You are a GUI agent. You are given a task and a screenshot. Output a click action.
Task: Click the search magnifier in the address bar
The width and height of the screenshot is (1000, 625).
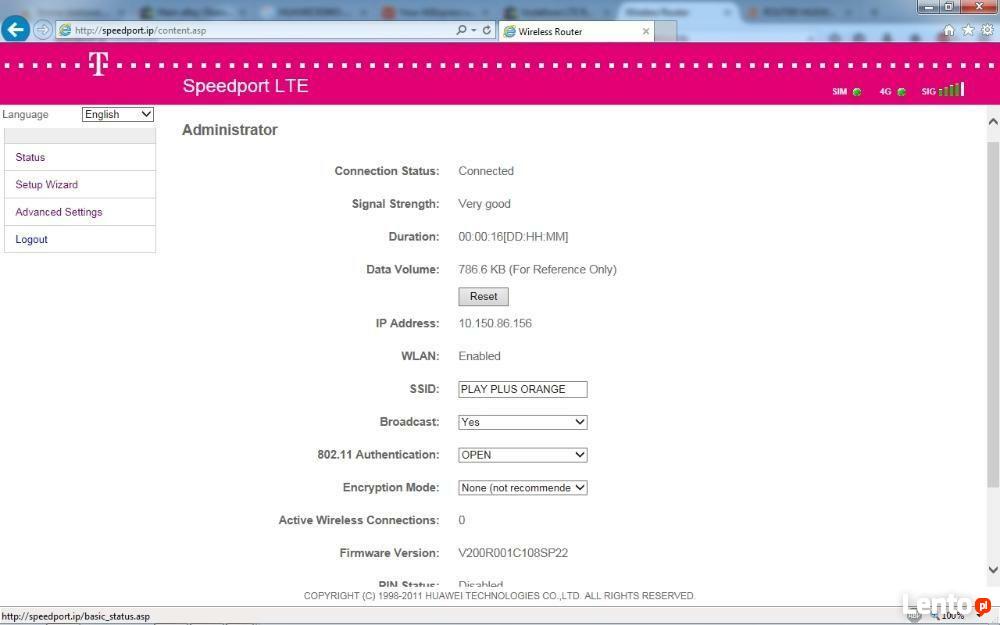pos(461,30)
